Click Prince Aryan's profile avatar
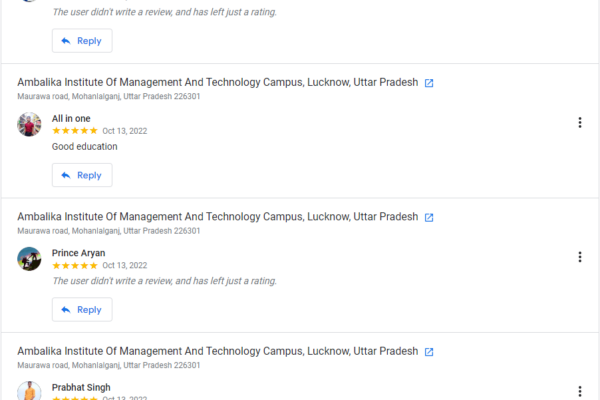The image size is (600, 400). click(x=30, y=259)
